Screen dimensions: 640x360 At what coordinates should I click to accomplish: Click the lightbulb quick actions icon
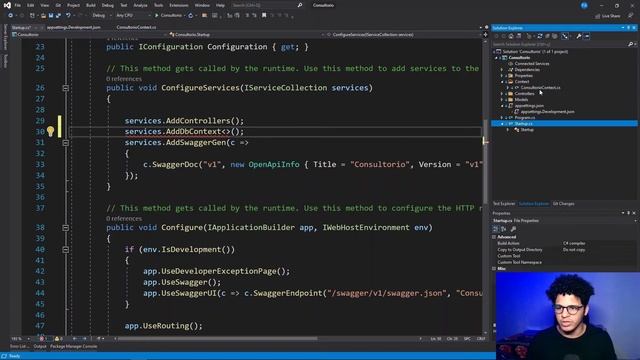[50, 131]
